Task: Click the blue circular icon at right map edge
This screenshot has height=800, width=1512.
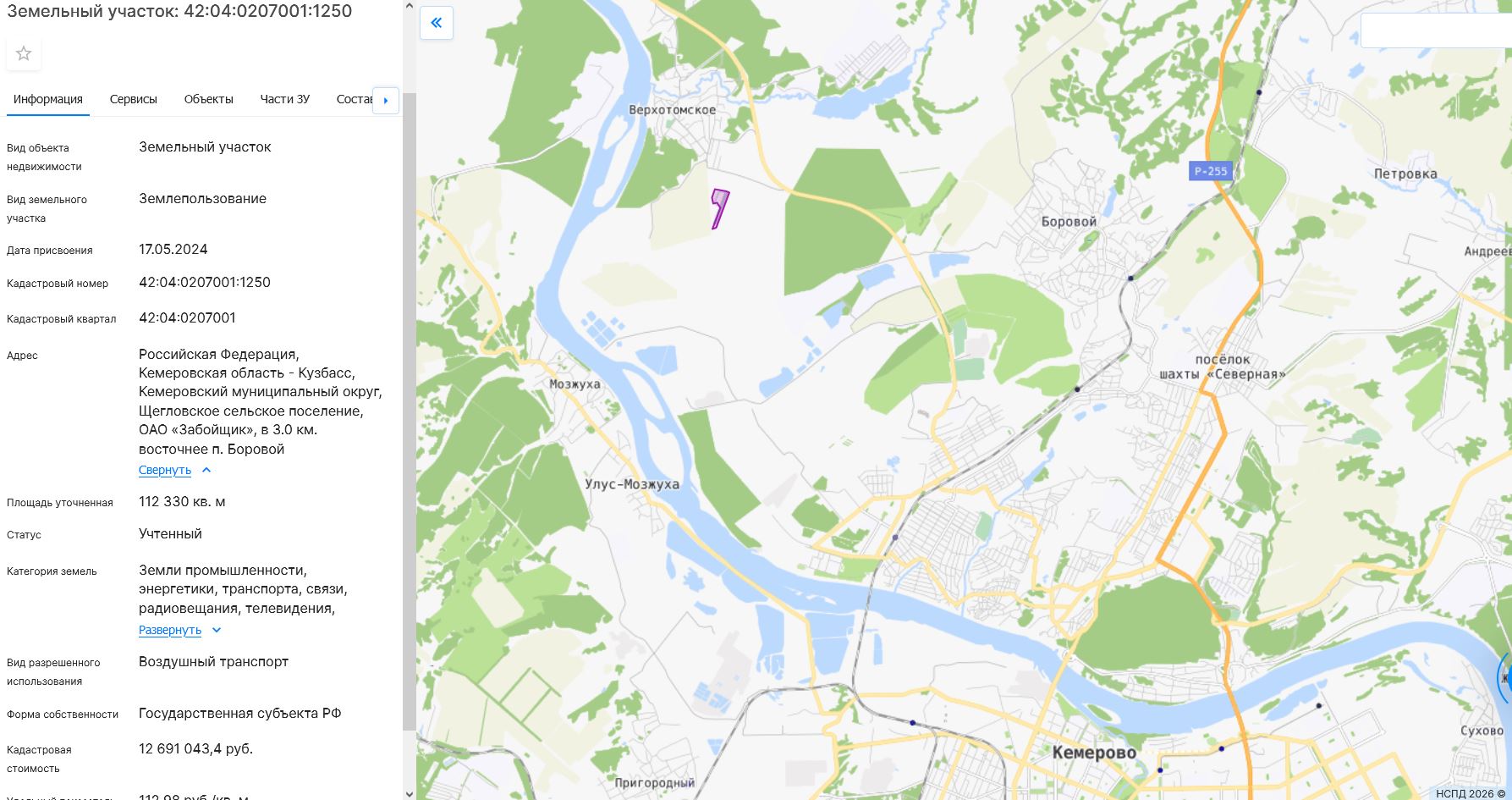Action: click(1505, 677)
